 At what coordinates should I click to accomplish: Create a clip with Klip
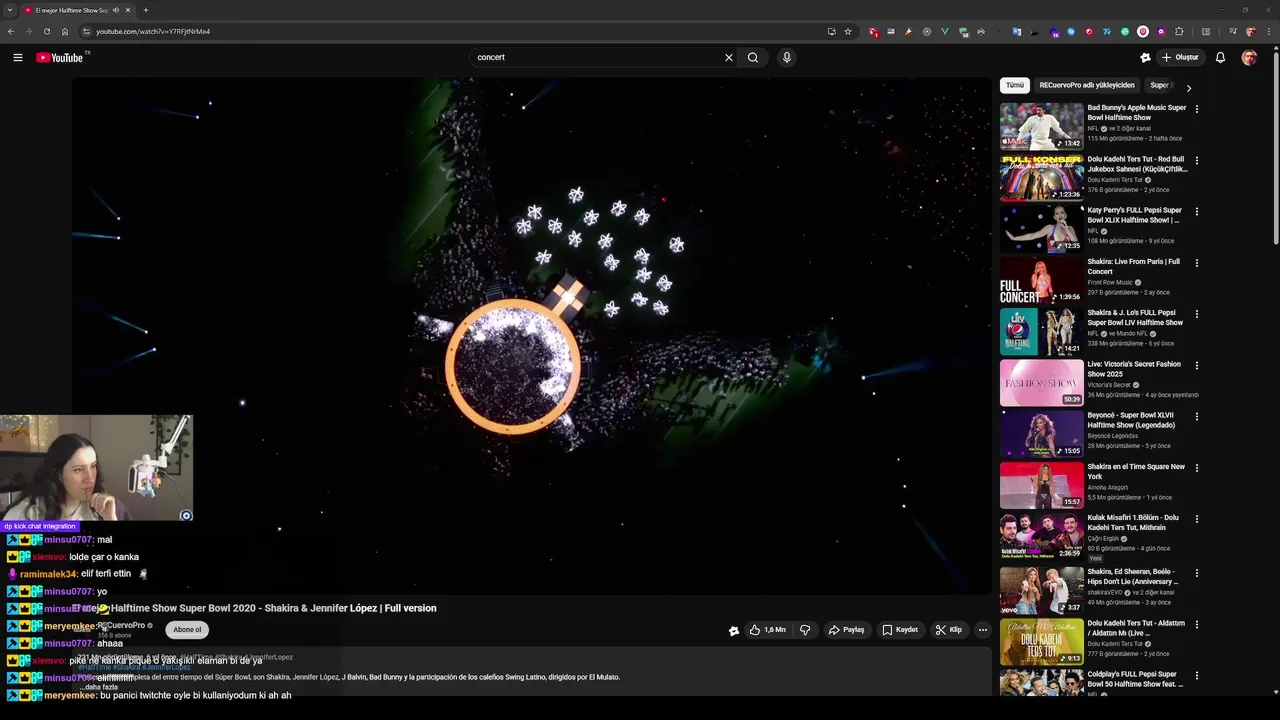click(x=948, y=630)
